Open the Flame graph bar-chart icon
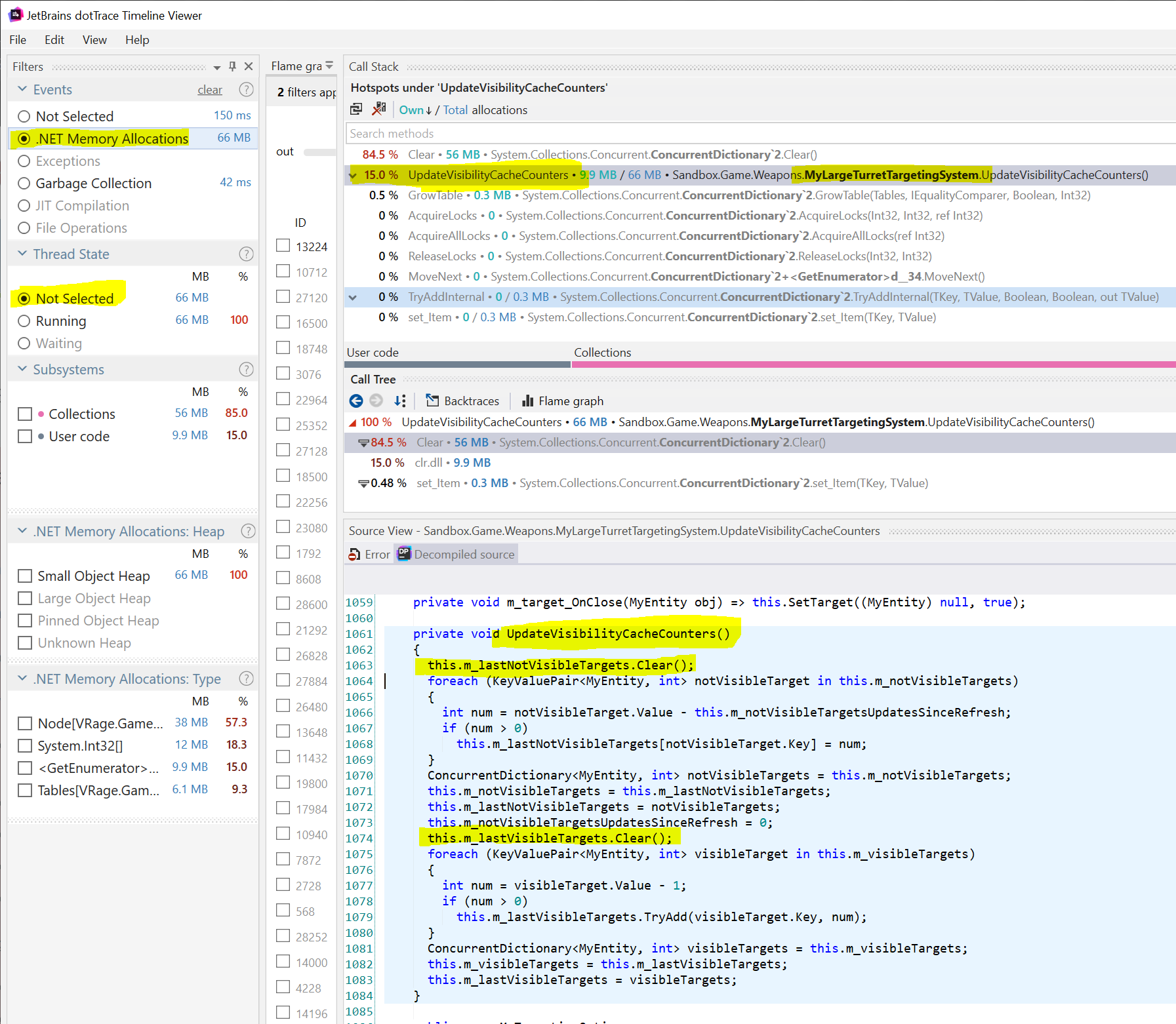The image size is (1176, 1024). pos(527,401)
